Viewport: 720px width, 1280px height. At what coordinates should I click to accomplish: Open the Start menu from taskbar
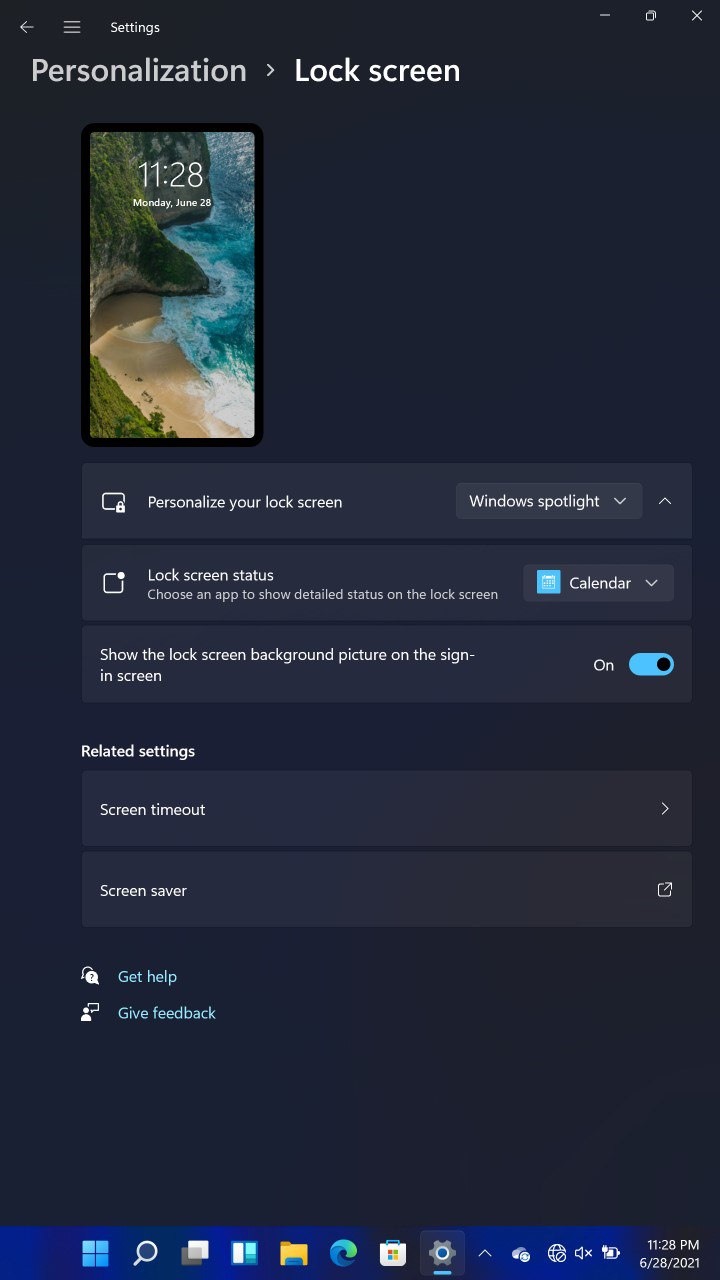pos(96,1252)
